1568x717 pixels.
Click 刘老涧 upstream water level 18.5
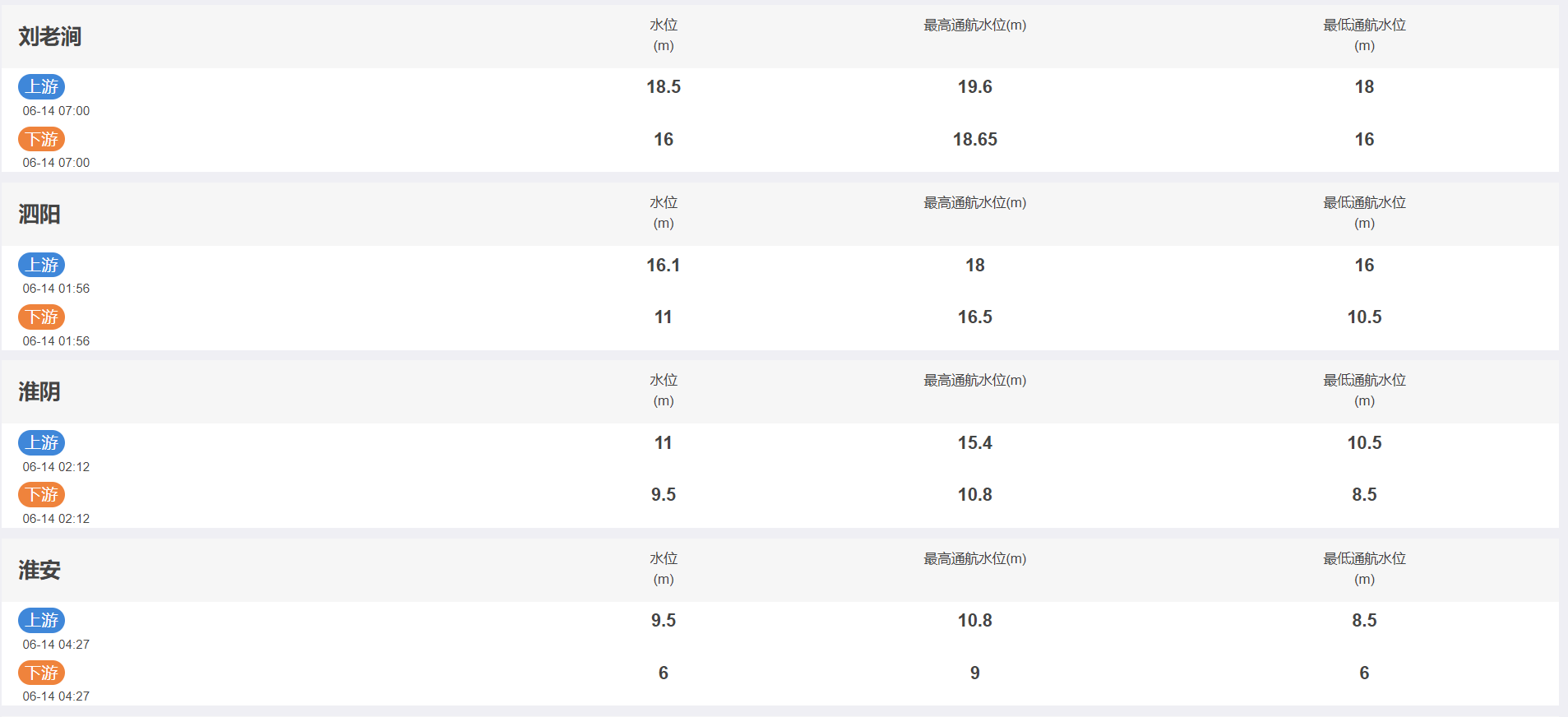click(x=664, y=86)
